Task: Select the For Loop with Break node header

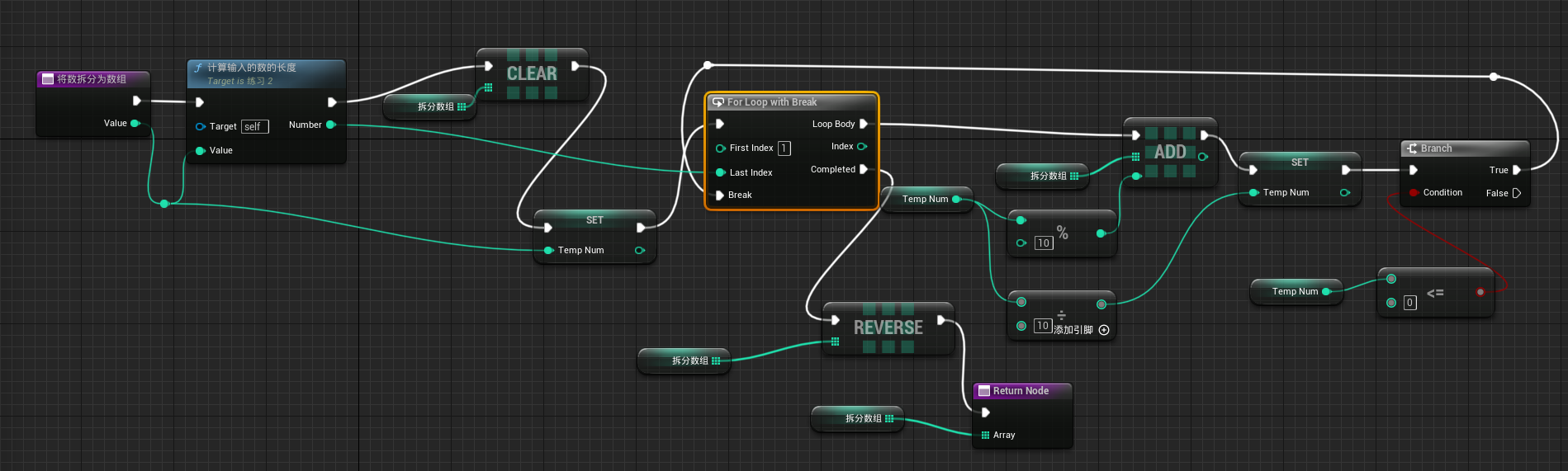Action: [791, 102]
